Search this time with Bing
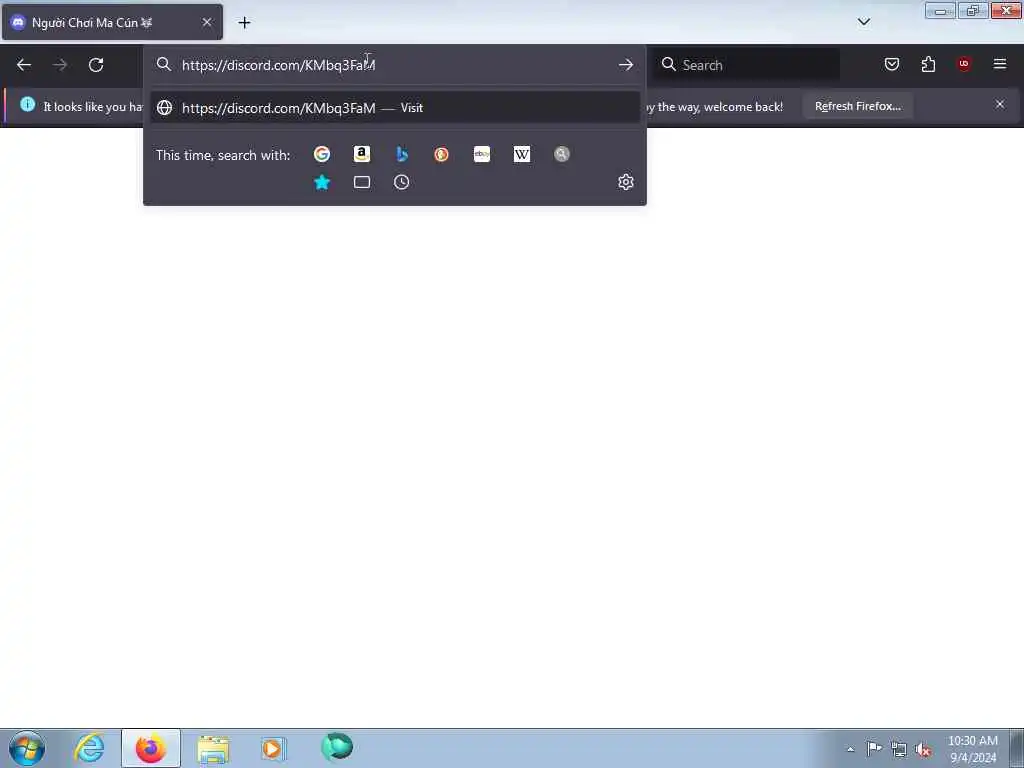 click(x=402, y=154)
